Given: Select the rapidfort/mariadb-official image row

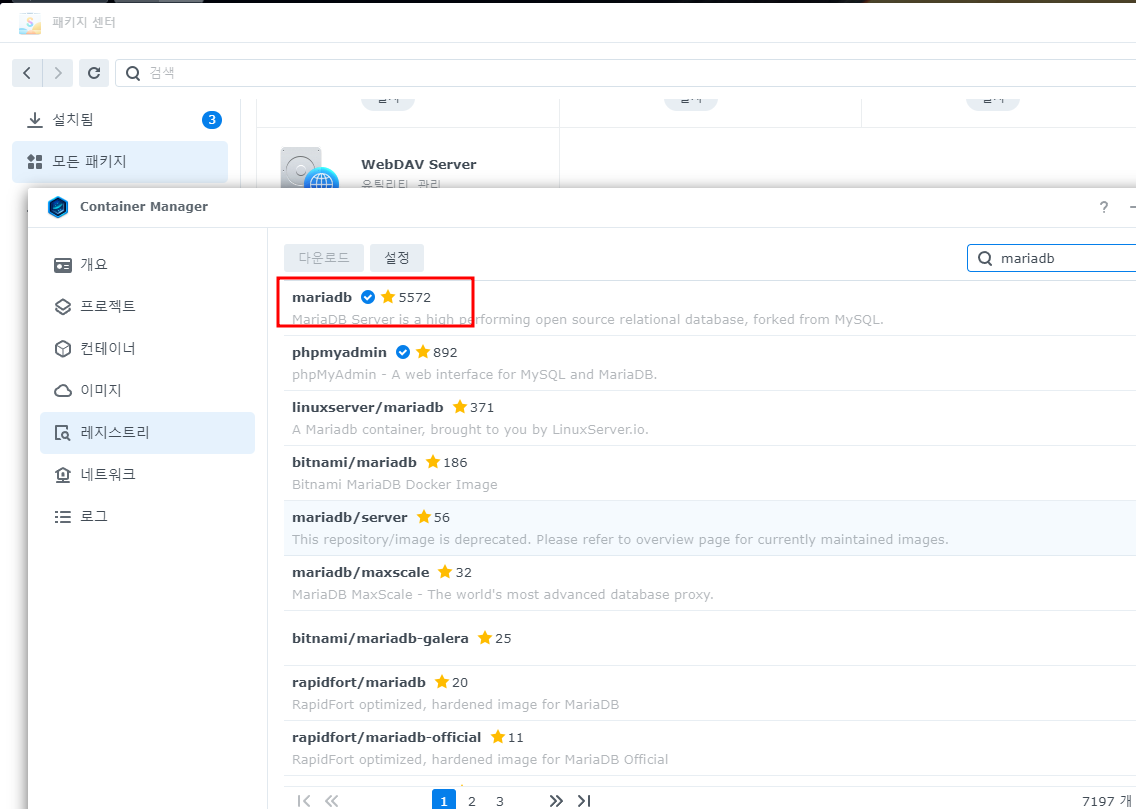Looking at the screenshot, I should 710,749.
